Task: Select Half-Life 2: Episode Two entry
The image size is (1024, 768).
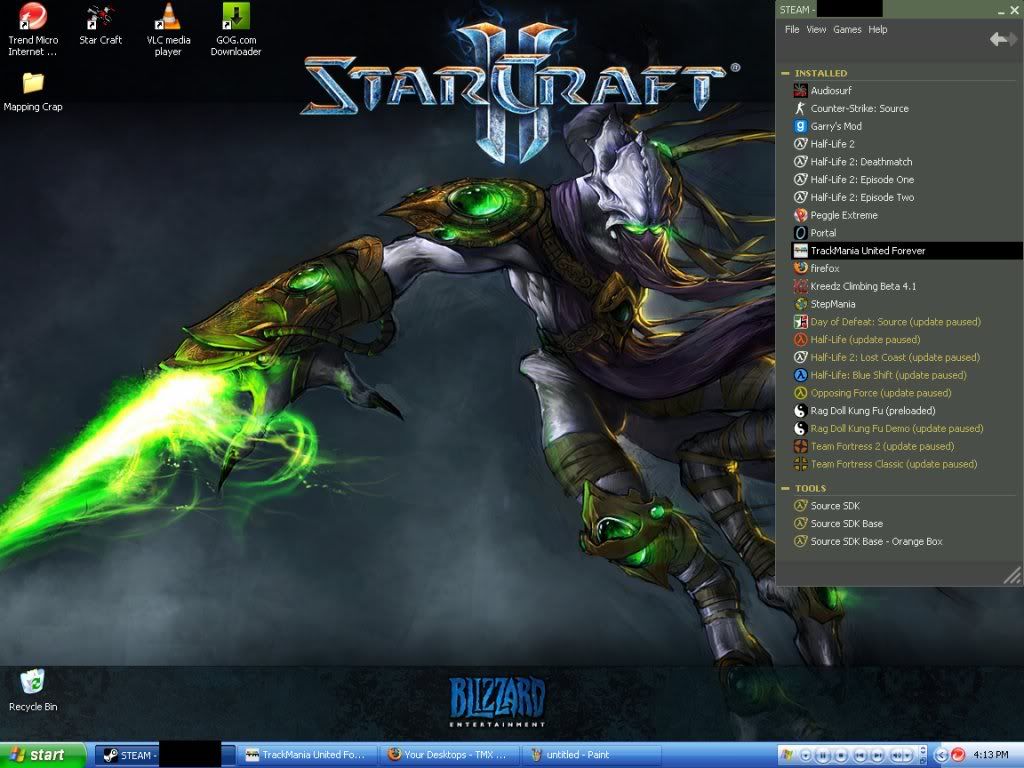Action: [854, 197]
